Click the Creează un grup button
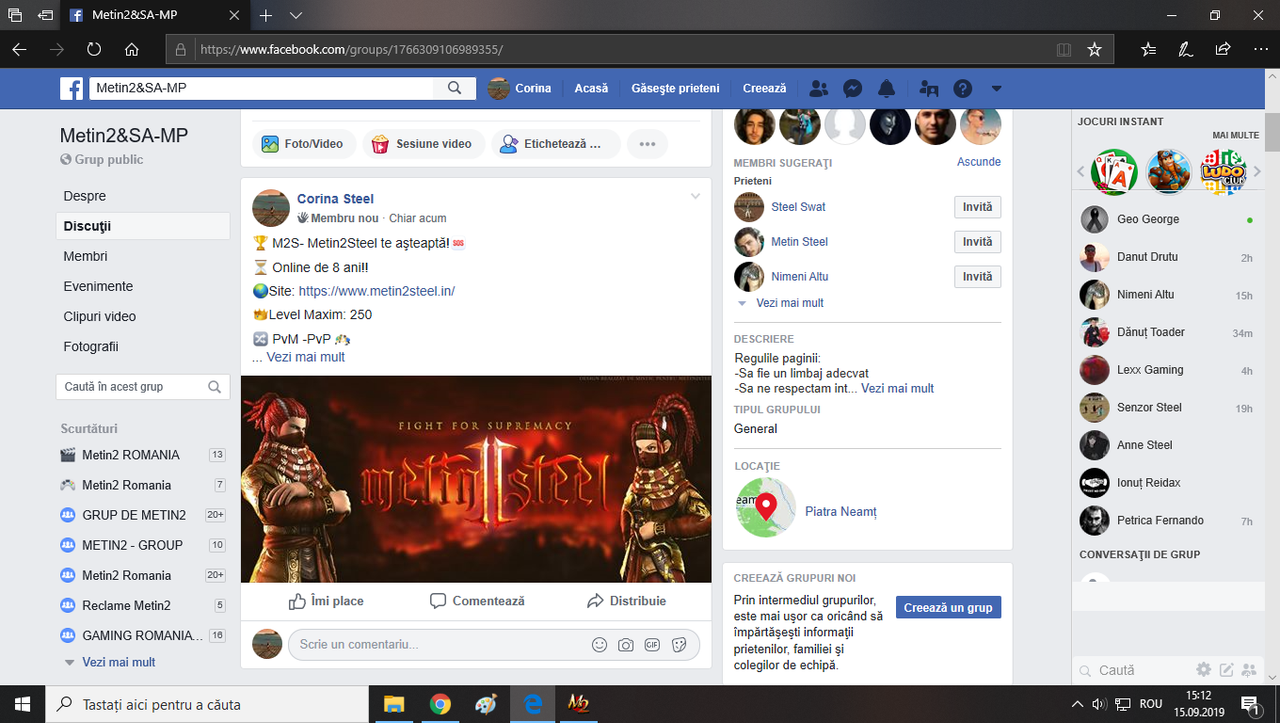 tap(948, 607)
